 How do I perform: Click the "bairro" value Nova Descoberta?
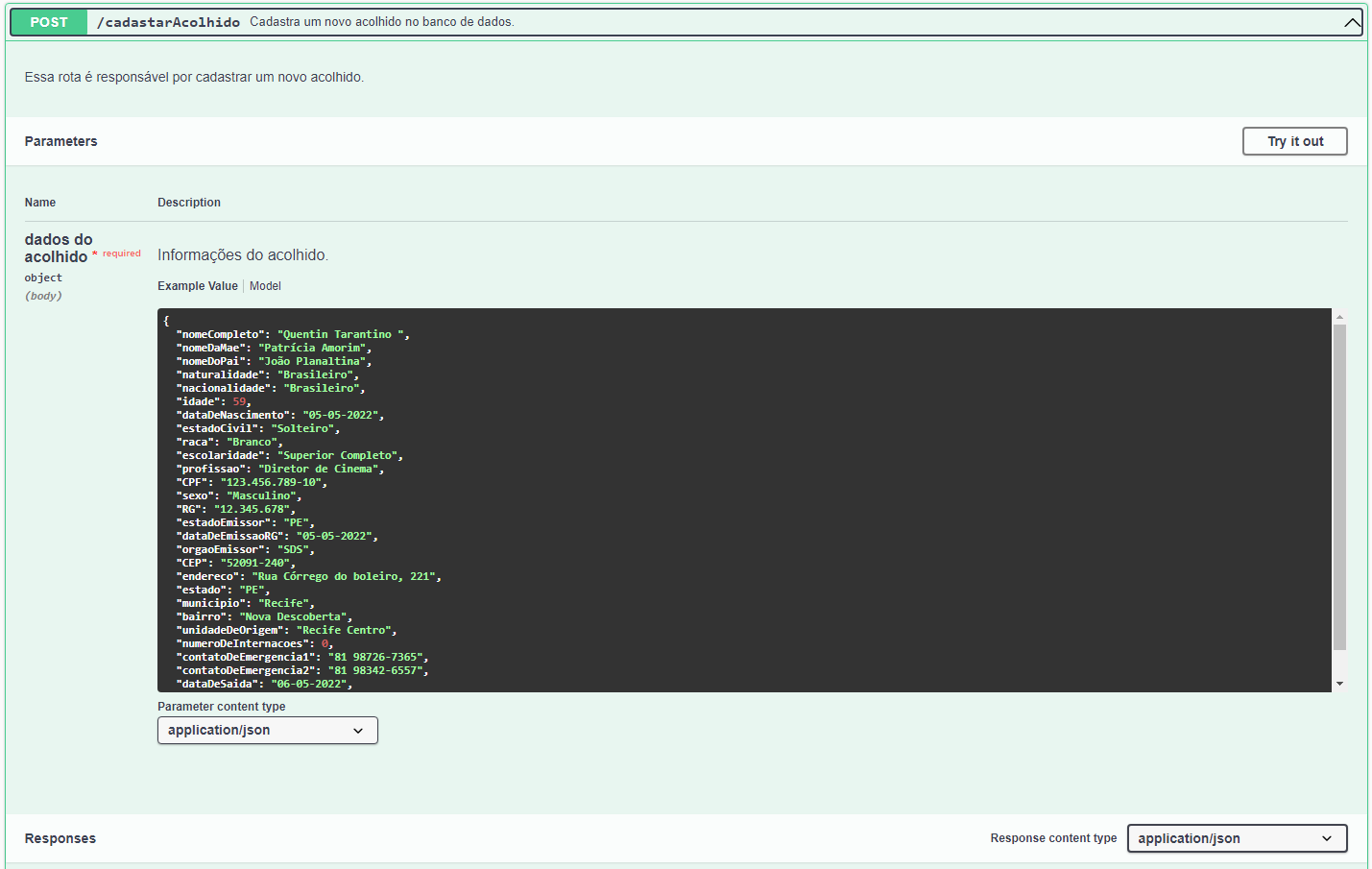coord(293,616)
